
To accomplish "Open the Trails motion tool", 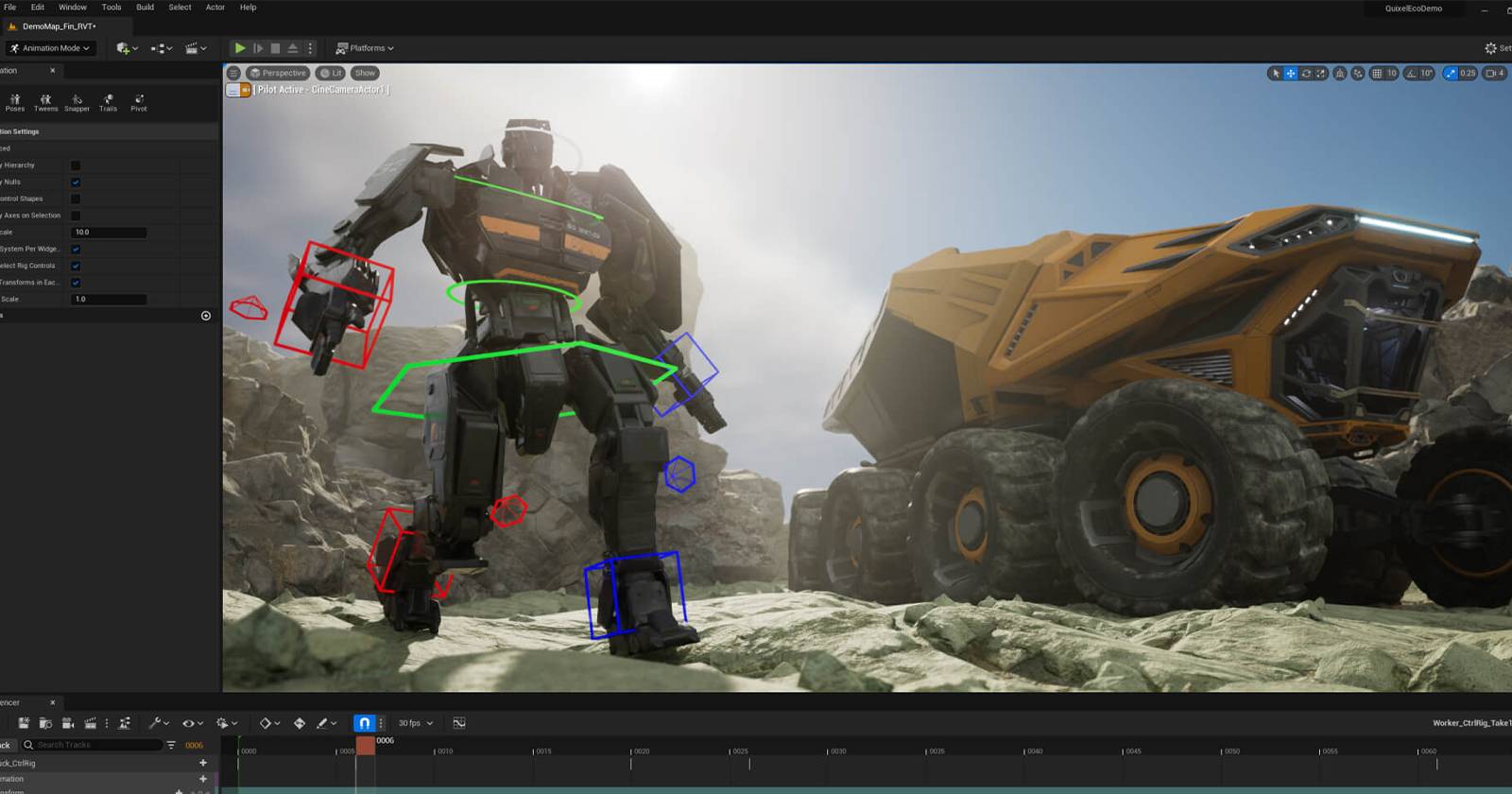I will point(108,102).
